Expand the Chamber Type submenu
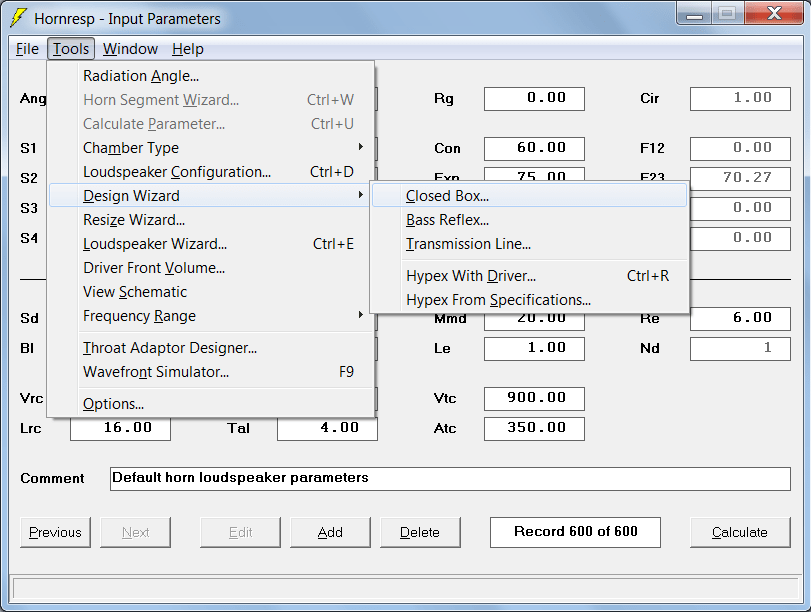 point(211,148)
